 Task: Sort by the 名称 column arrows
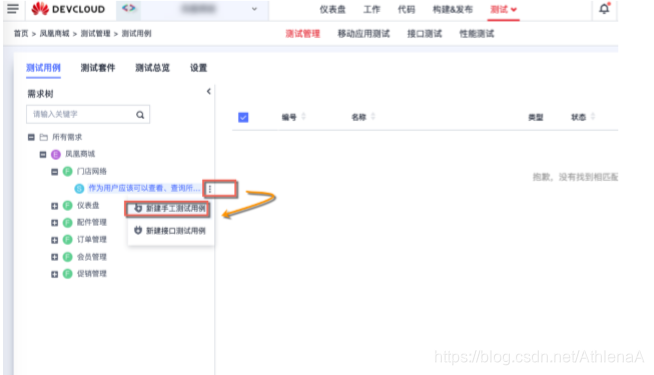coord(373,117)
